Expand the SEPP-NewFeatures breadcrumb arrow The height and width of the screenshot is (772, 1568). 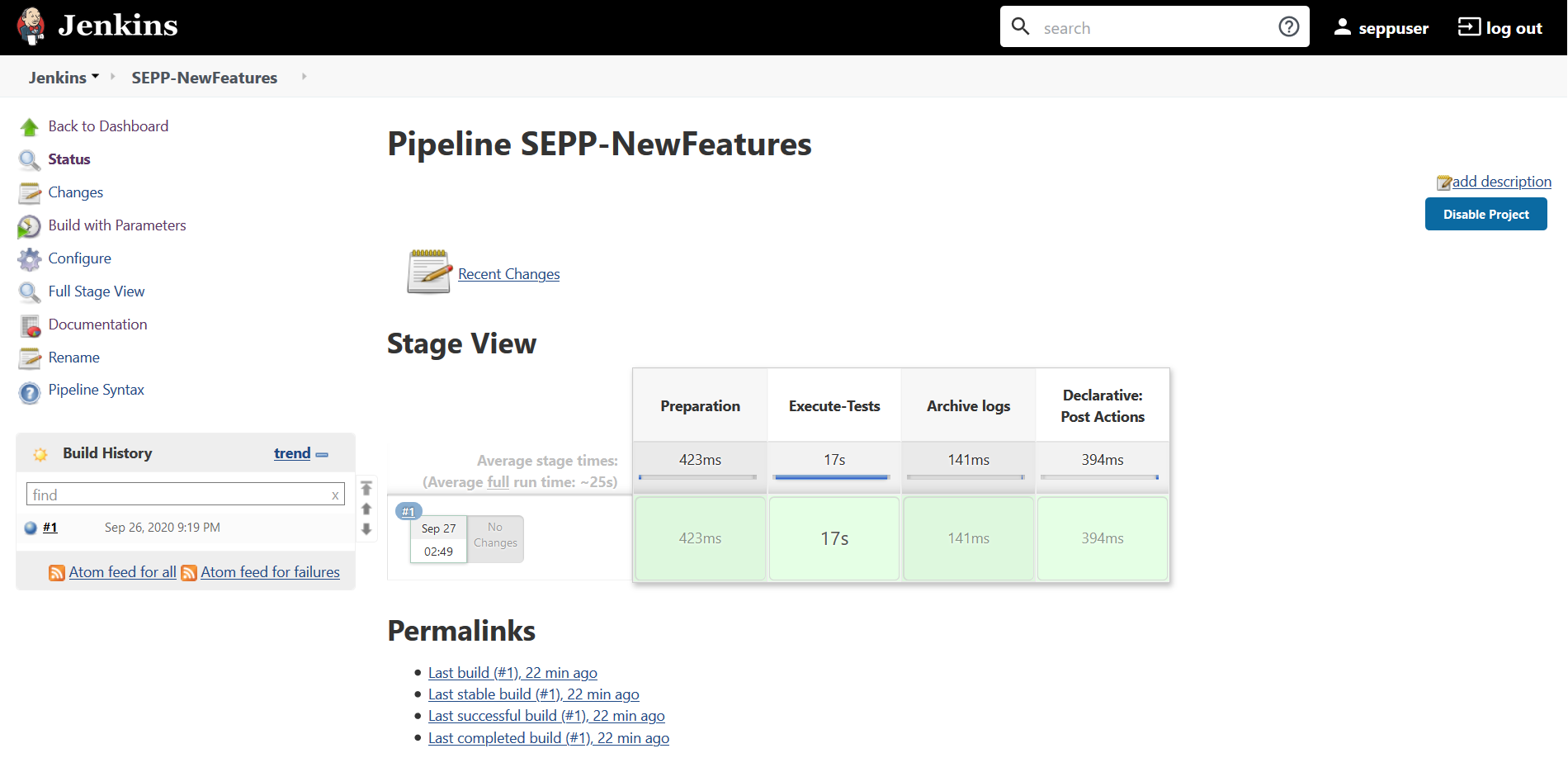[304, 77]
